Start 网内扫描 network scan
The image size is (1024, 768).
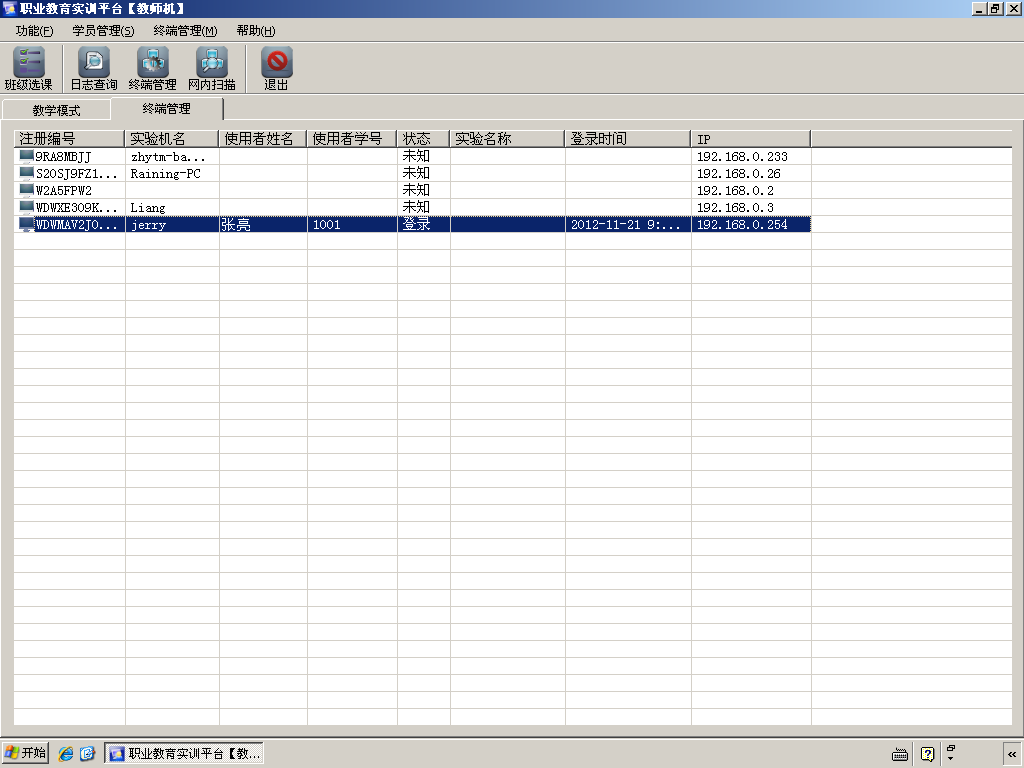point(212,68)
